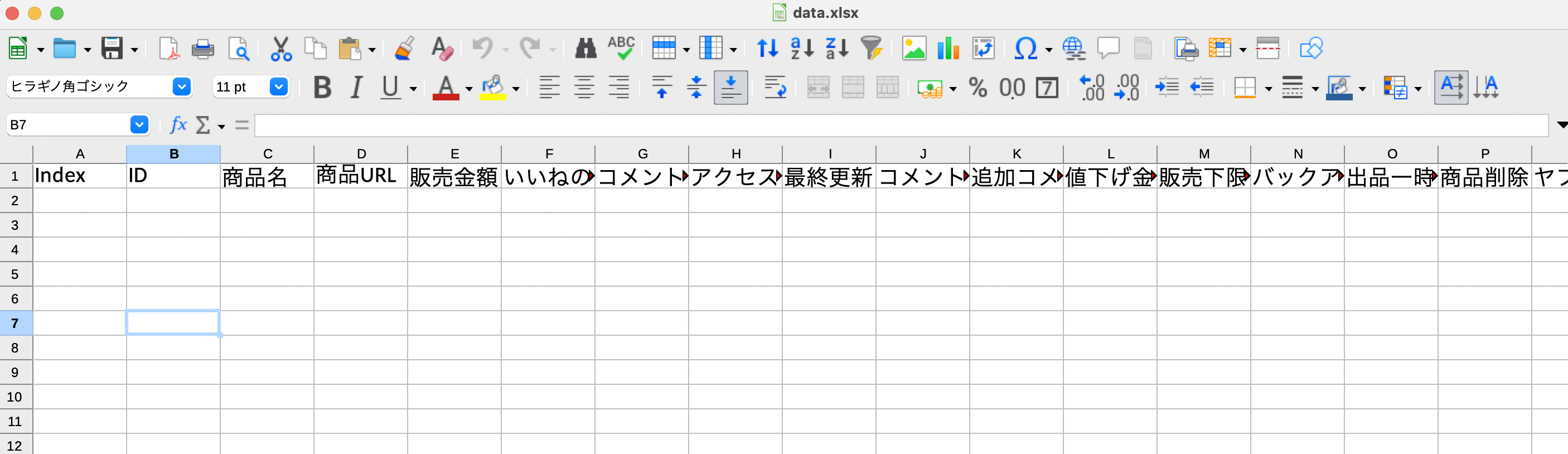Apply yellow background color
The height and width of the screenshot is (454, 1568).
[x=492, y=88]
